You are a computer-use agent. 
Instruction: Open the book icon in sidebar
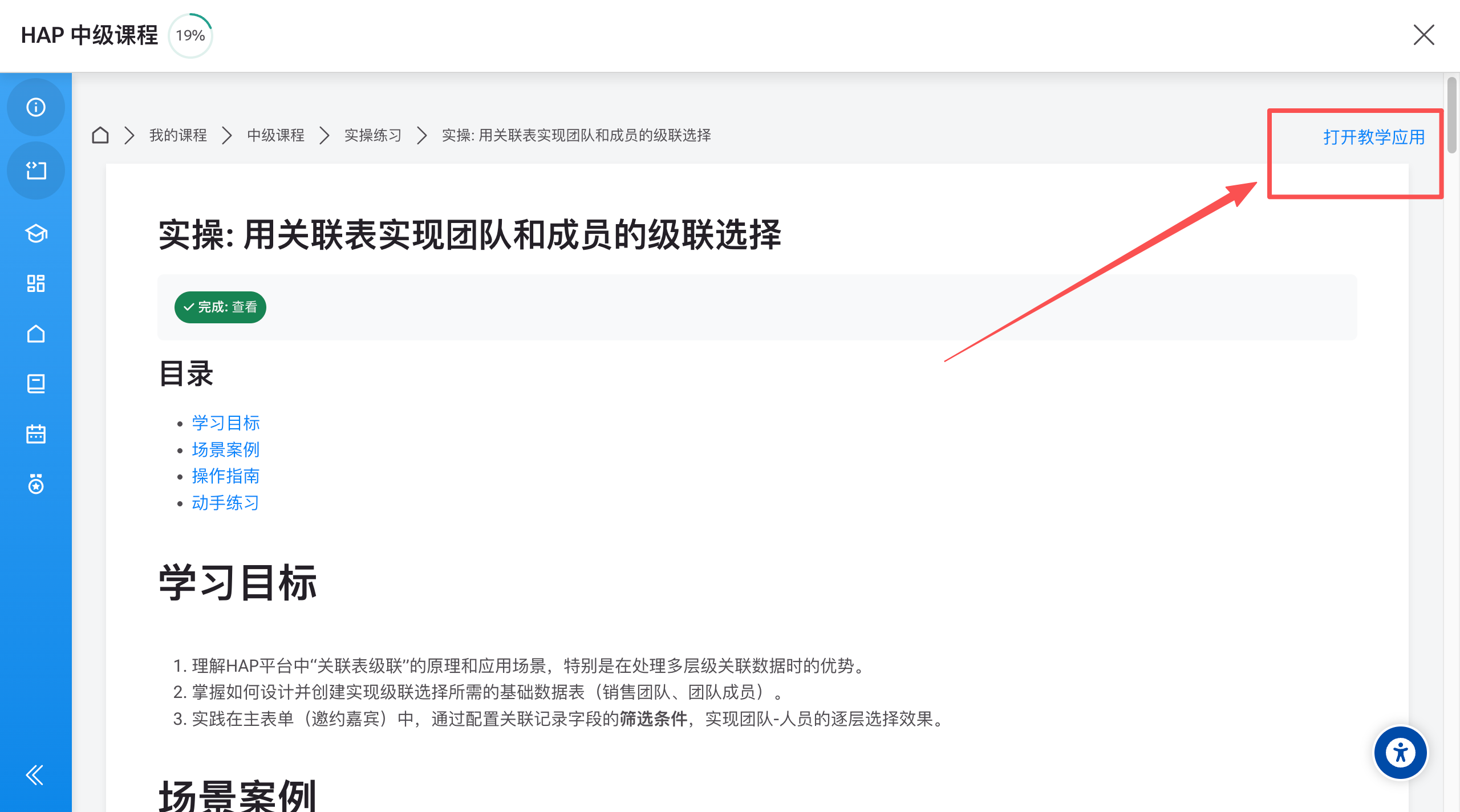tap(36, 384)
